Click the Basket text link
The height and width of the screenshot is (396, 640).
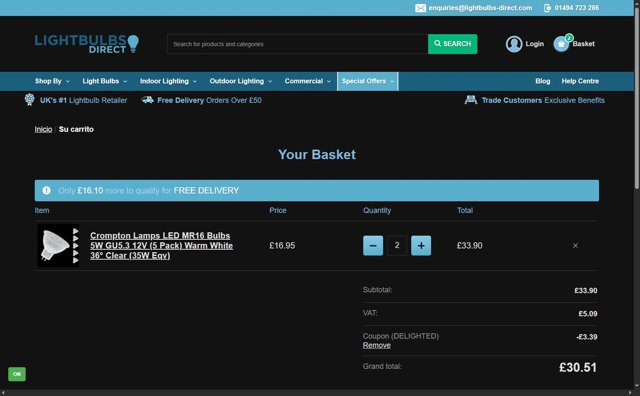583,44
